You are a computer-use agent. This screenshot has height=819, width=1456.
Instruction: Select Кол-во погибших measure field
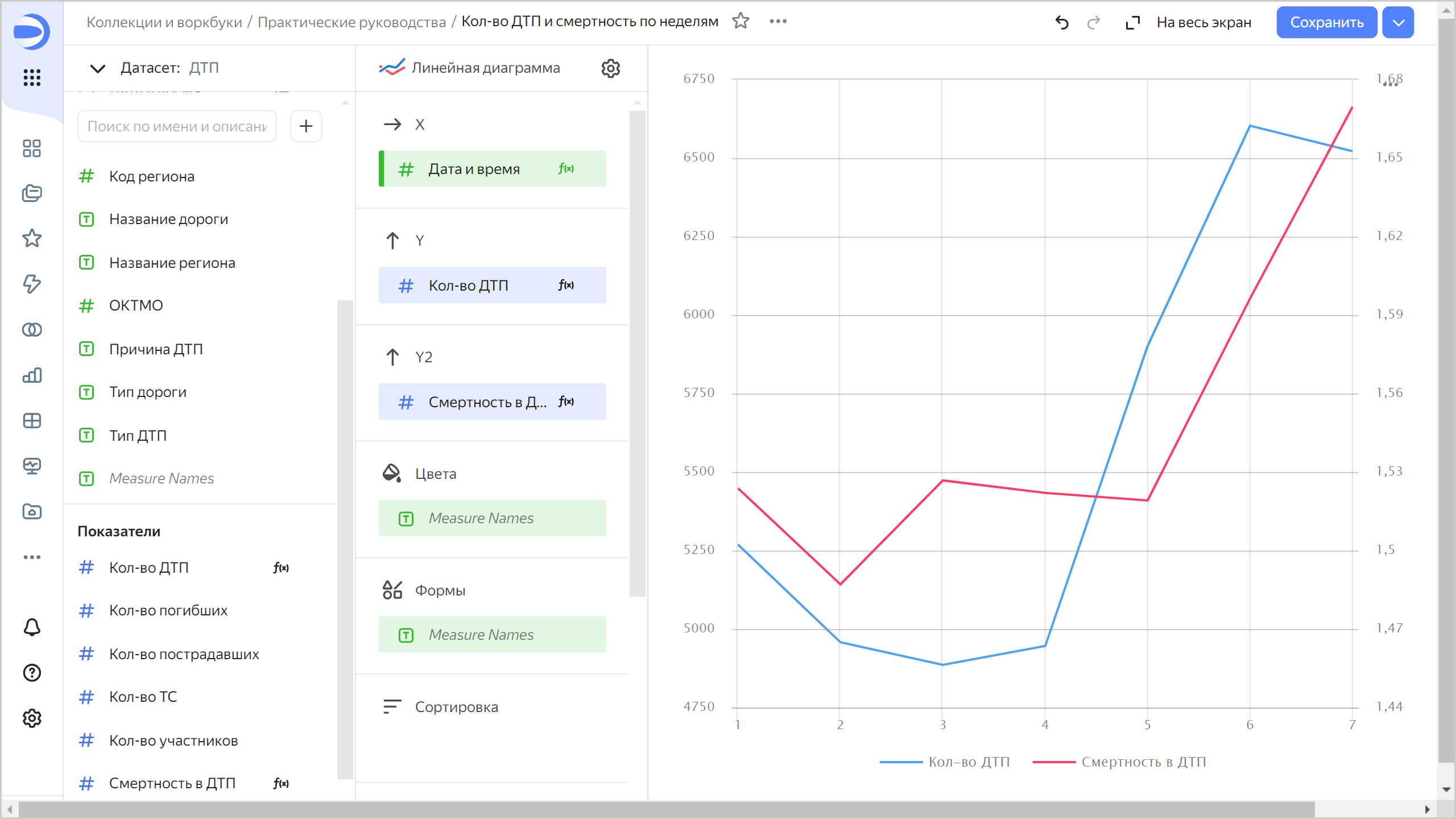pos(168,610)
